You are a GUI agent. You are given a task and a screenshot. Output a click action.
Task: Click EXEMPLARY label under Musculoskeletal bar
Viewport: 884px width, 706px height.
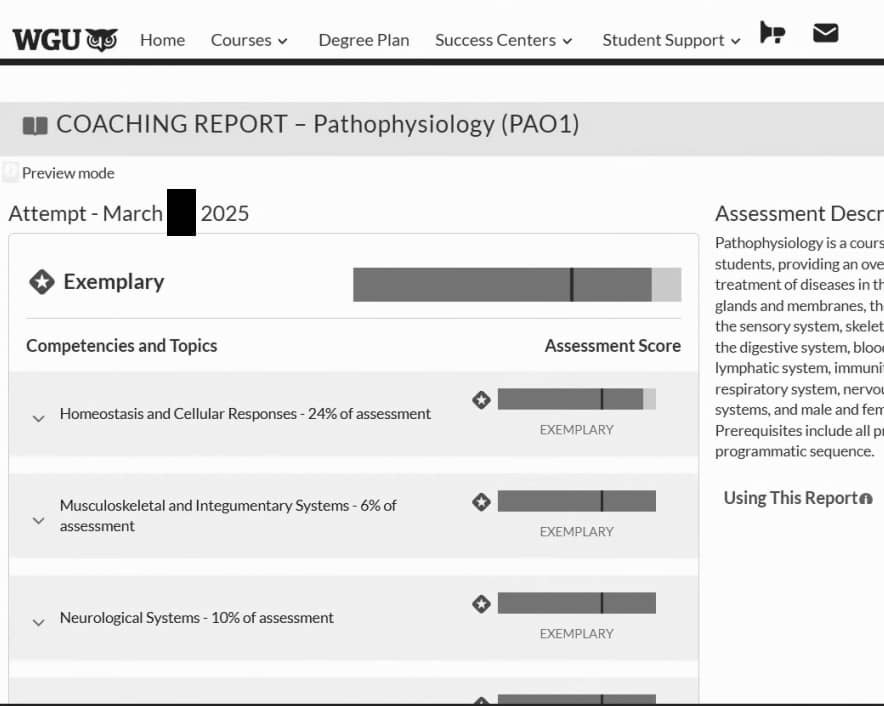(576, 532)
